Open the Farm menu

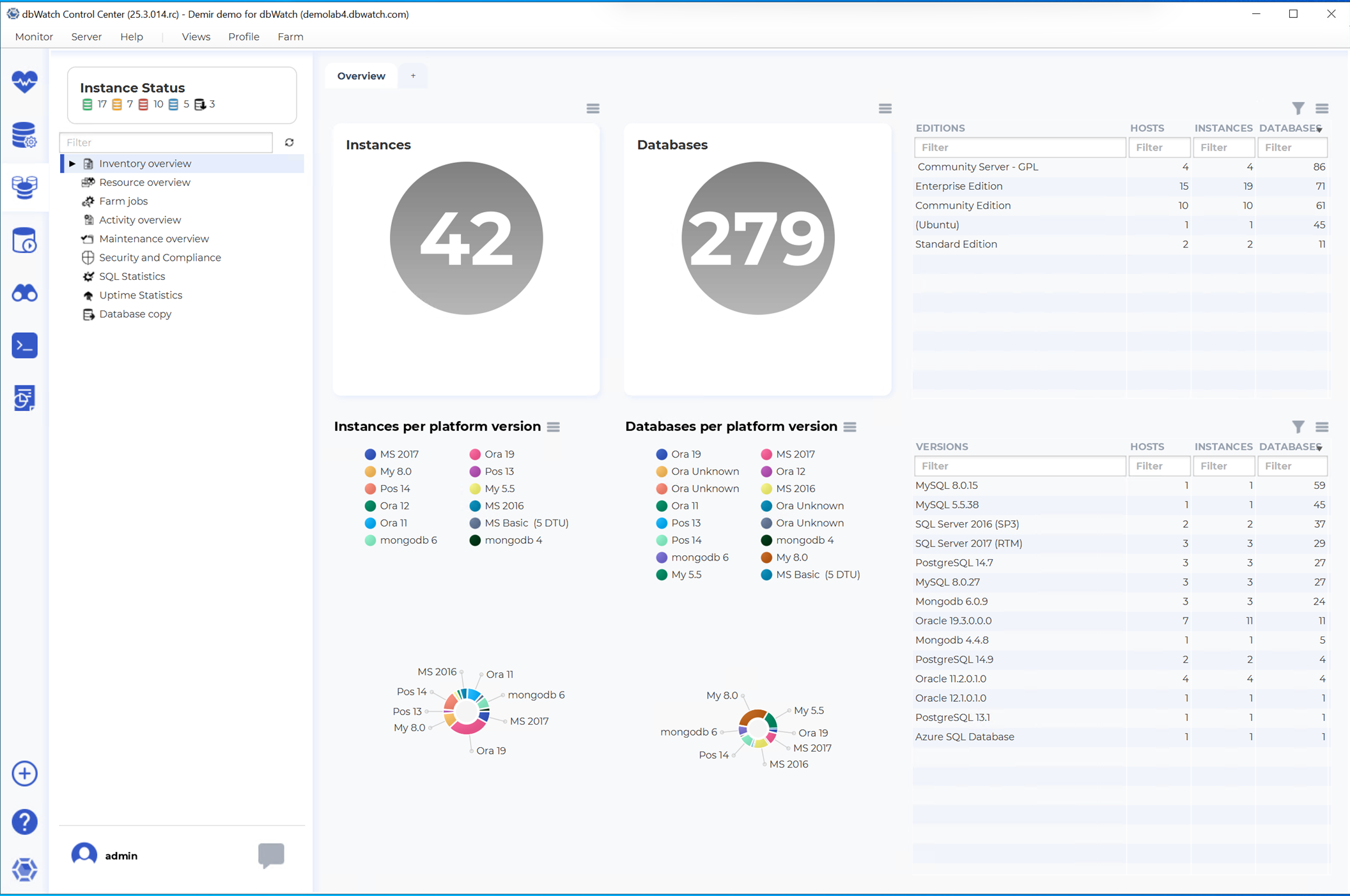click(x=290, y=36)
